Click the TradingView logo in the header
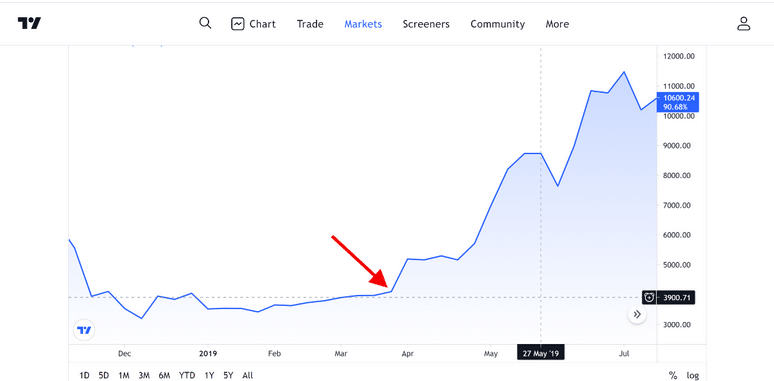This screenshot has width=774, height=381. tap(29, 23)
